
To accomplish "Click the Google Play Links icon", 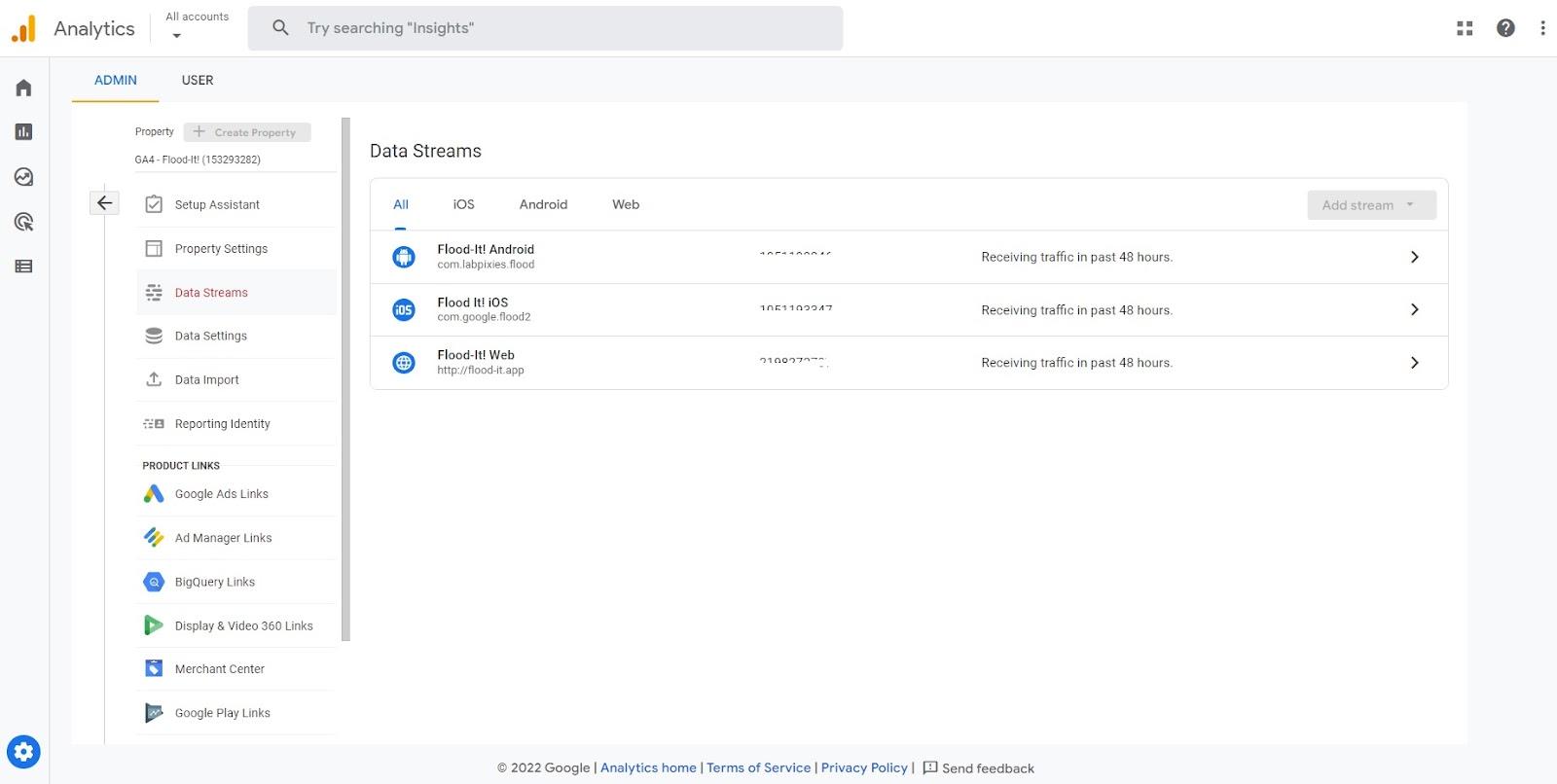I will pyautogui.click(x=154, y=712).
